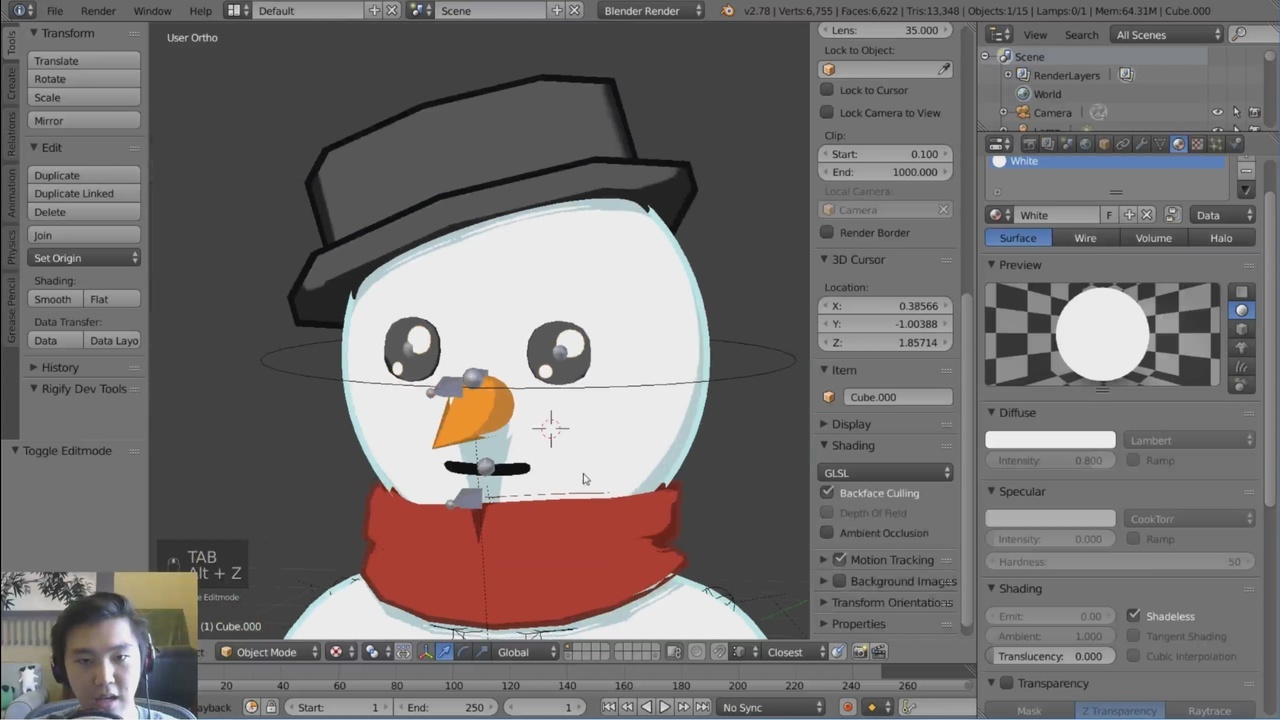Click the Render camera properties icon
Screen dimensions: 1280x720
(x=1029, y=144)
